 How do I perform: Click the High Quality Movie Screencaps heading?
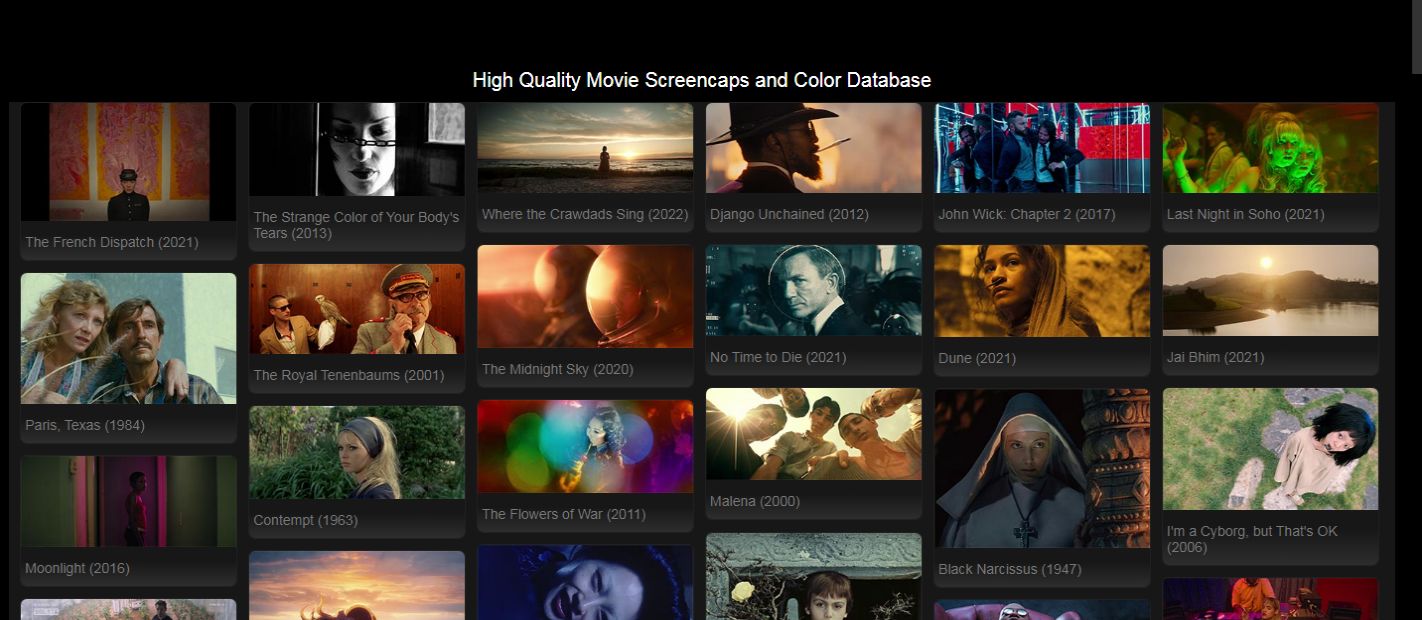(702, 80)
